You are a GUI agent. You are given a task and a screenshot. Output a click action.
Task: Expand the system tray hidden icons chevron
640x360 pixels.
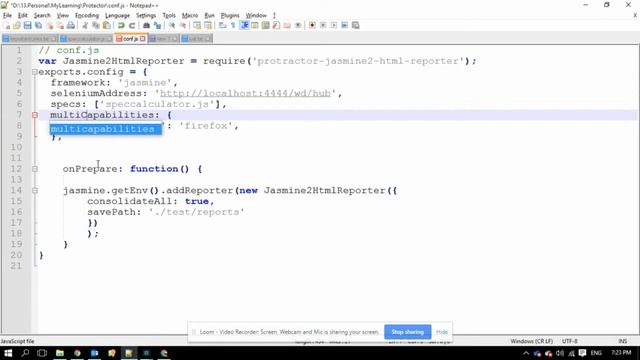pos(526,353)
